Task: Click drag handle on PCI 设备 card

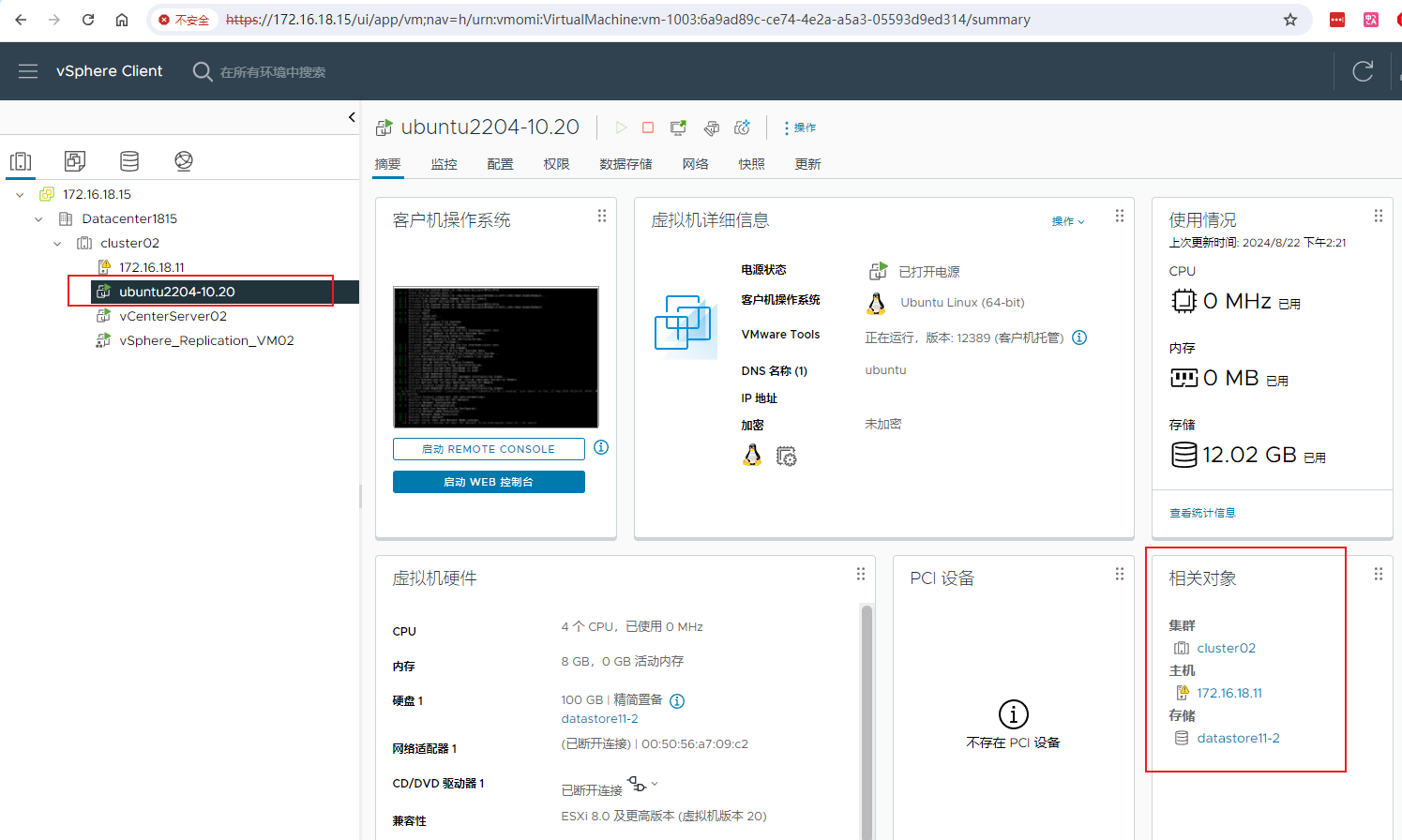Action: pos(1120,574)
